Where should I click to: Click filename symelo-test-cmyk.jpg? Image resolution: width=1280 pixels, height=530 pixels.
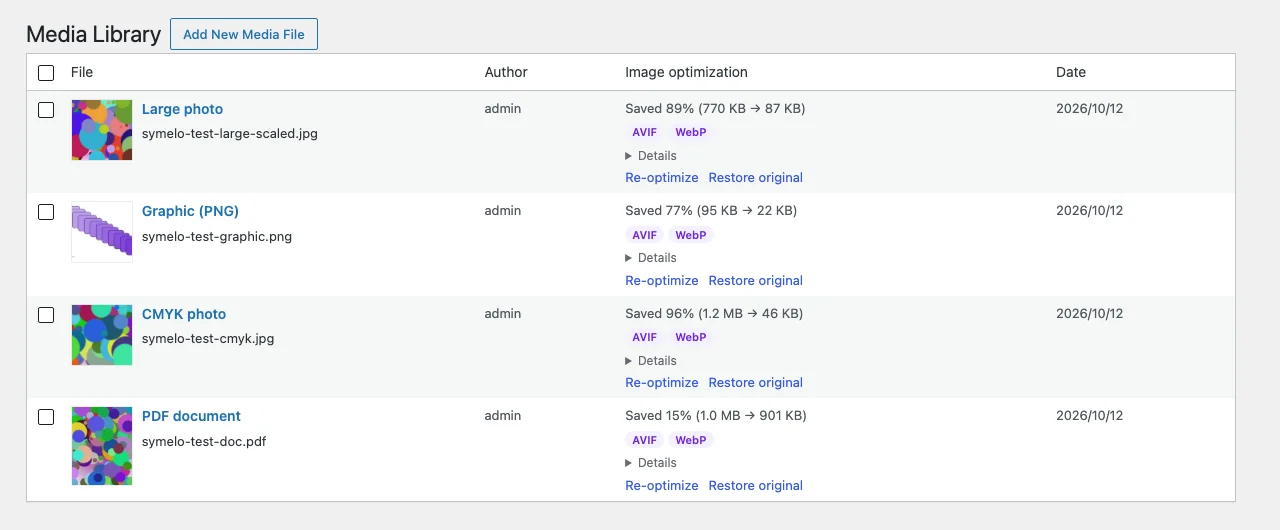(208, 339)
